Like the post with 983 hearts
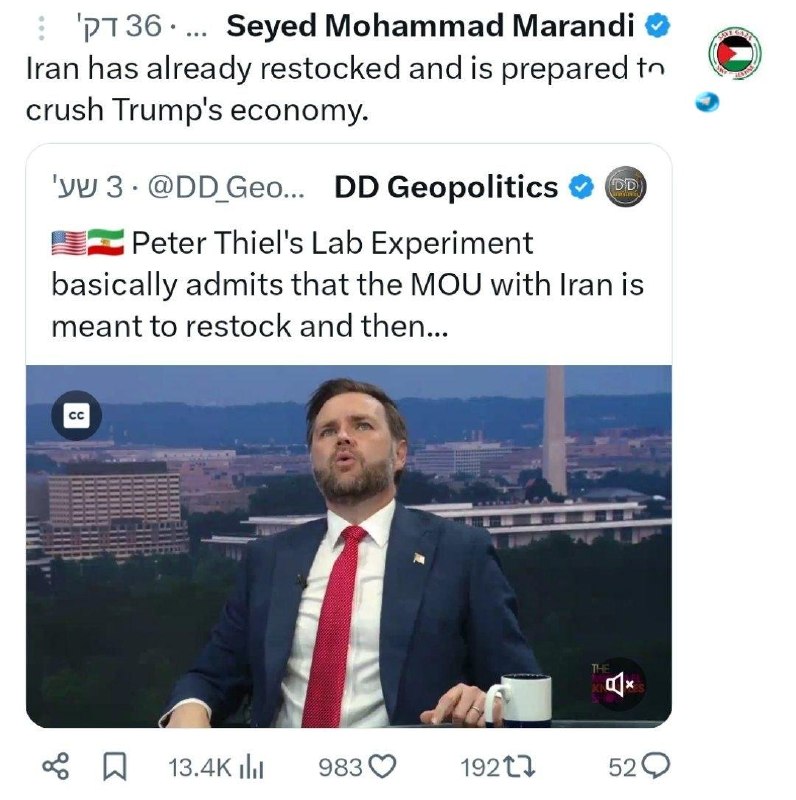796x800 pixels. pos(357,767)
